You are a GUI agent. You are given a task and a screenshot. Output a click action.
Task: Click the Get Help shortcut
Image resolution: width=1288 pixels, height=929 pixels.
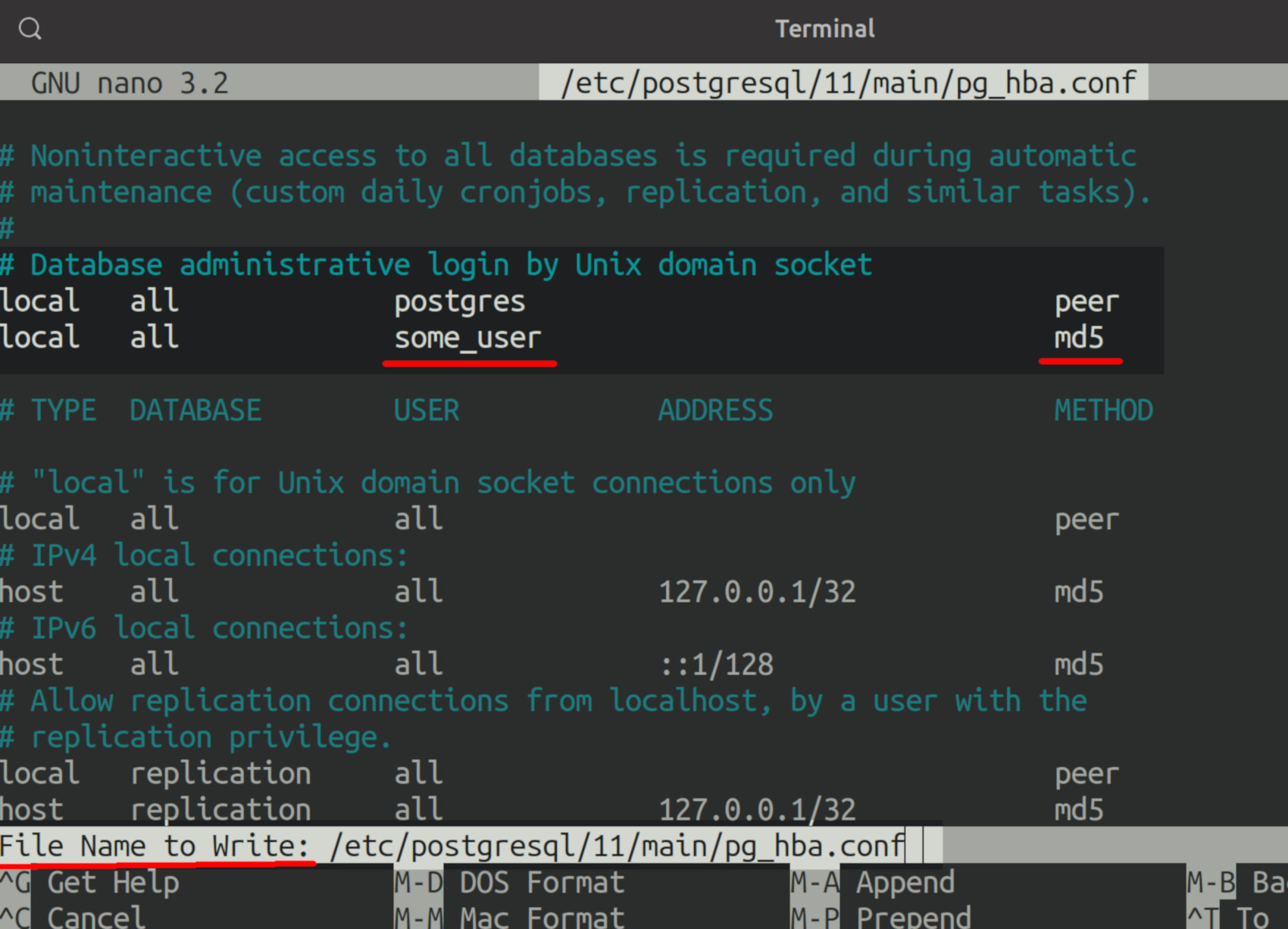click(111, 881)
